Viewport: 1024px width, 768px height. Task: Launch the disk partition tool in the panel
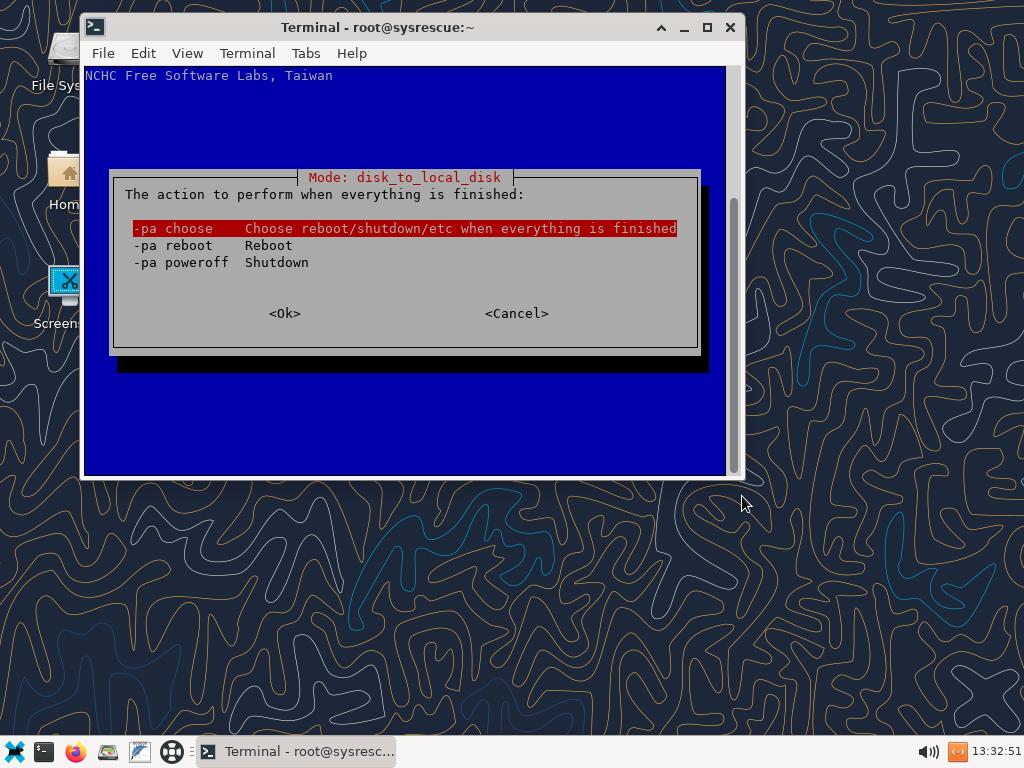108,751
